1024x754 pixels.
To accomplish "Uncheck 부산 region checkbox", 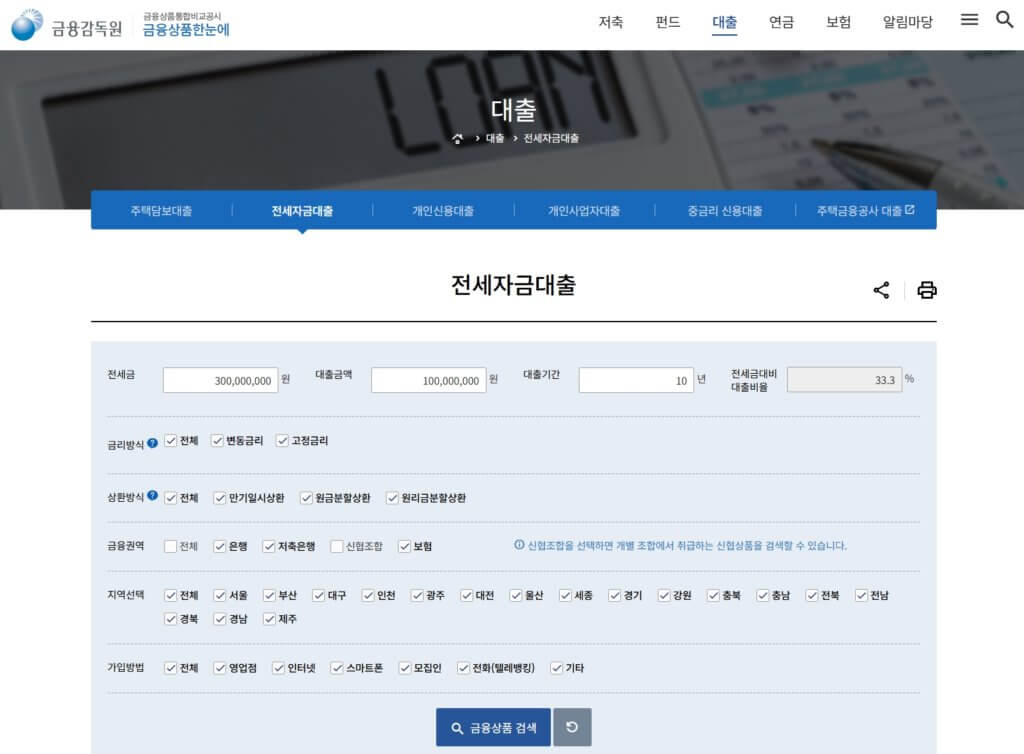I will click(269, 595).
